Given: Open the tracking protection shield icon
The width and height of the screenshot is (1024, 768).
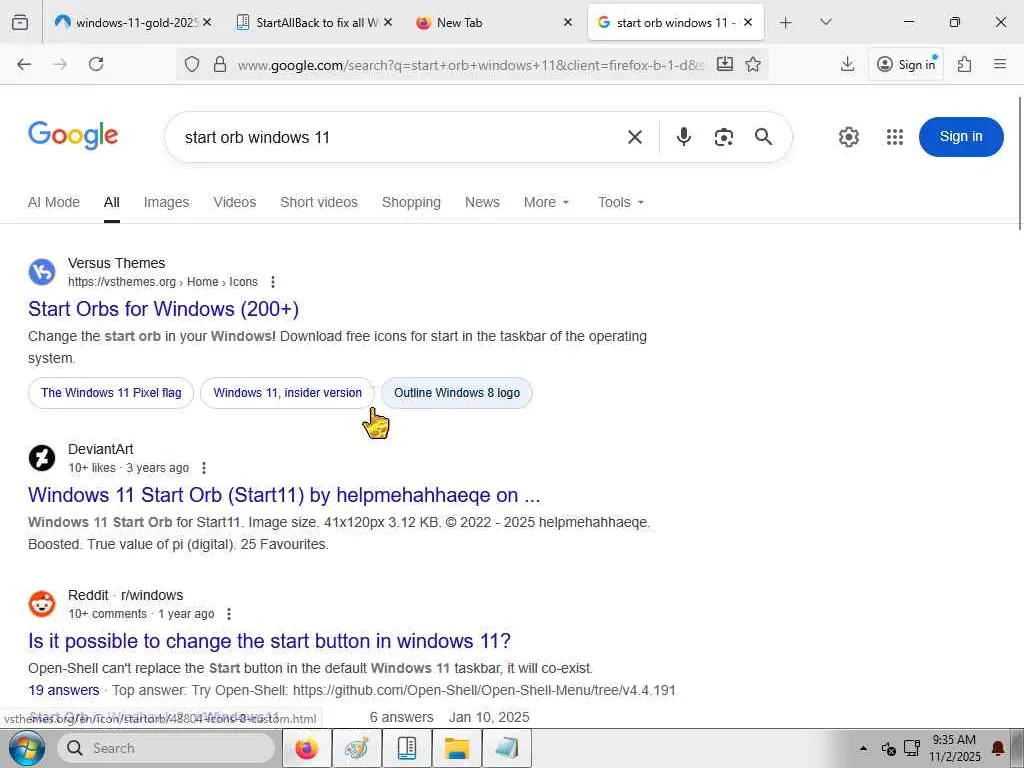Looking at the screenshot, I should (191, 64).
